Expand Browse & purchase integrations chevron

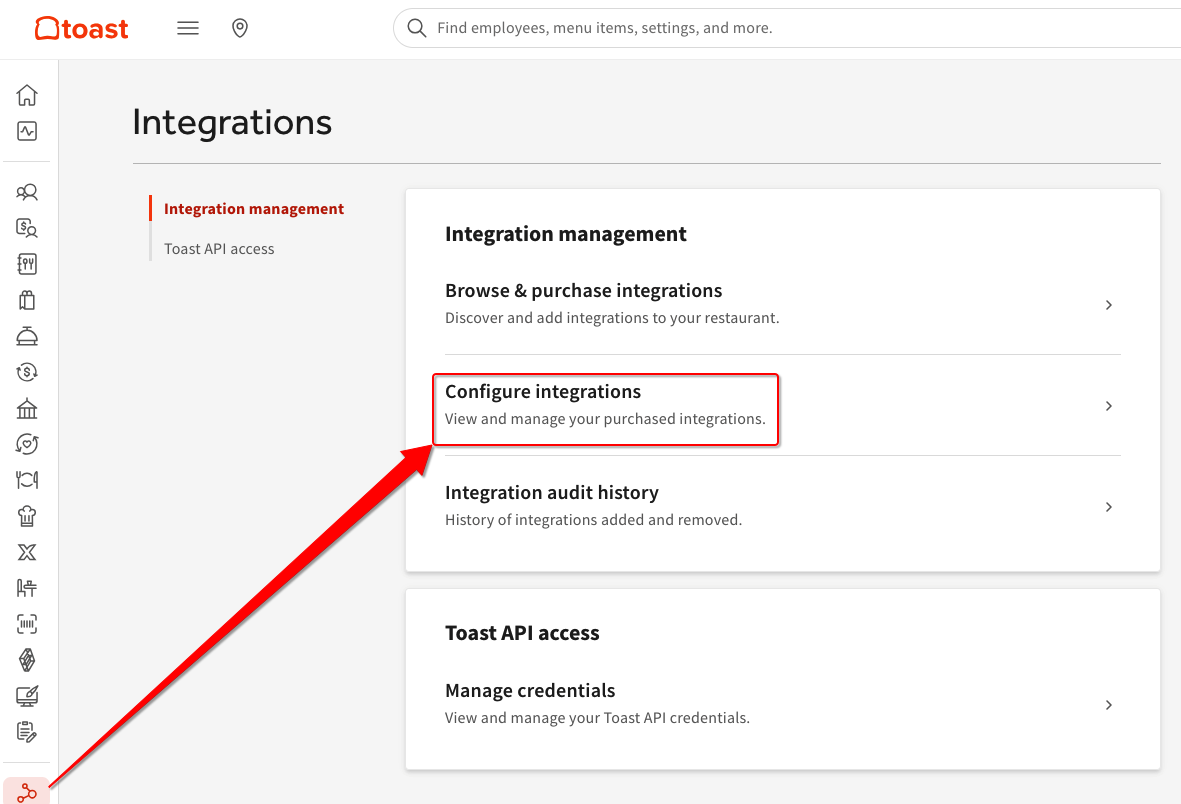click(1108, 305)
